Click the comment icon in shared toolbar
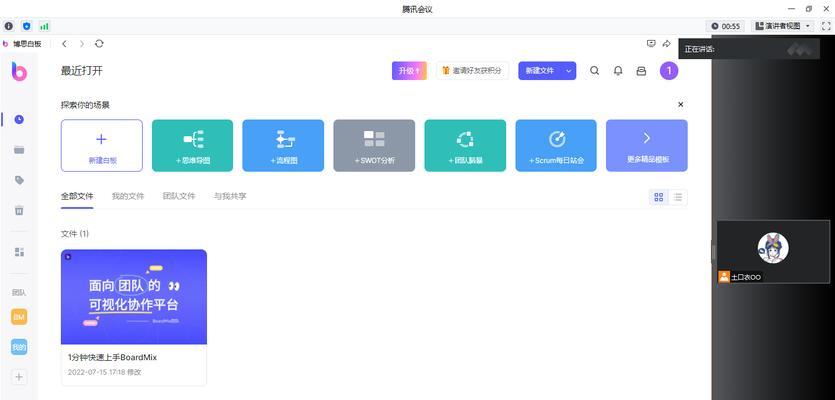 click(651, 44)
